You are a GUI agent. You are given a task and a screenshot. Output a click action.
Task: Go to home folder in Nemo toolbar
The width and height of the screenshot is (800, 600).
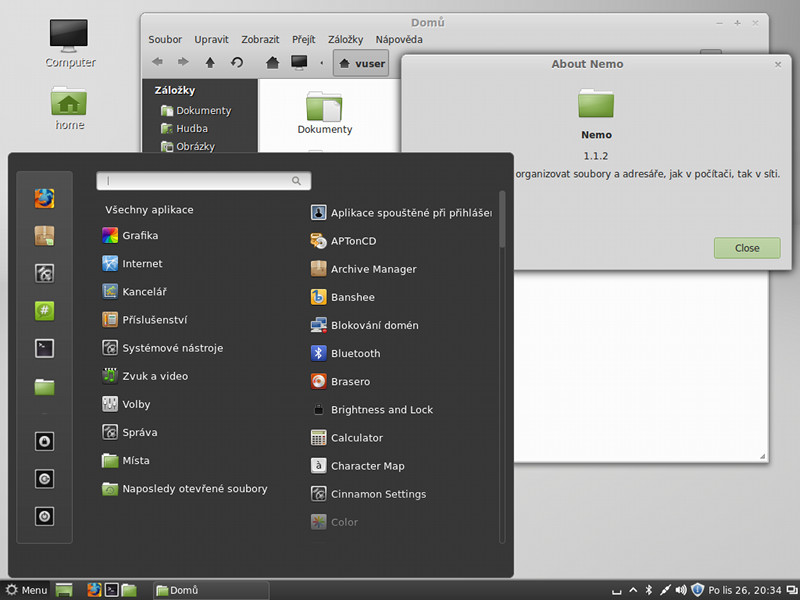coord(272,62)
